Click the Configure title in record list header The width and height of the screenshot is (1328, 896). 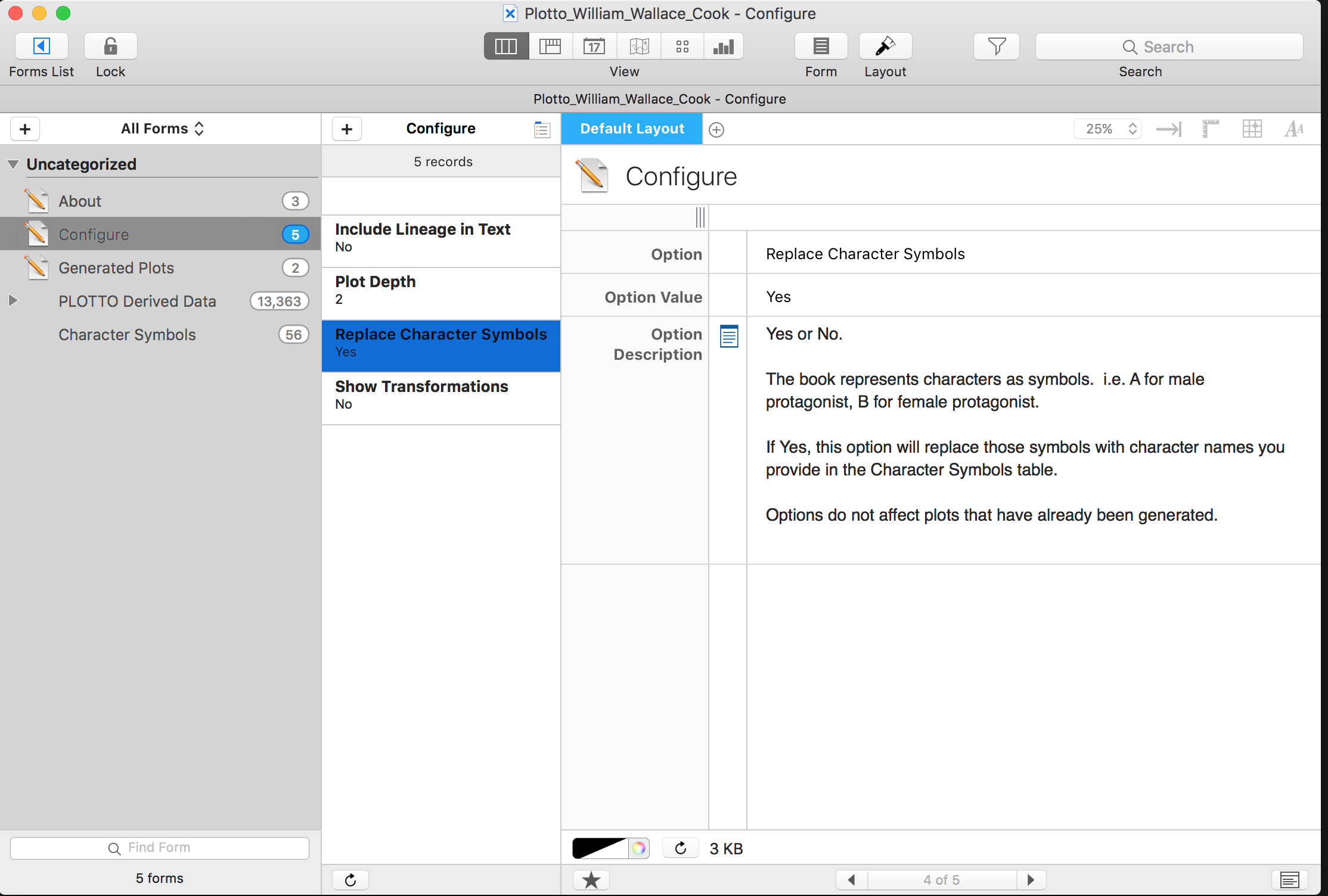tap(441, 129)
